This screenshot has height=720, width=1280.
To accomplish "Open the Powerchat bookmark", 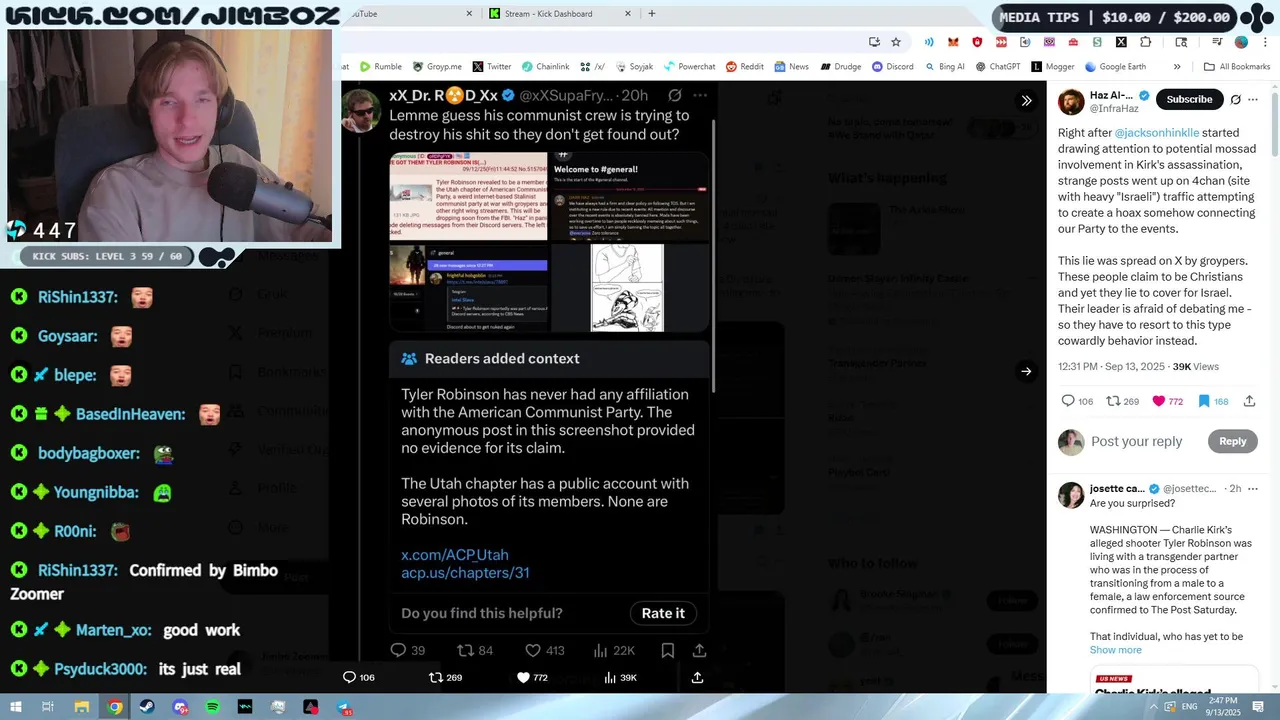I will 689,67.
